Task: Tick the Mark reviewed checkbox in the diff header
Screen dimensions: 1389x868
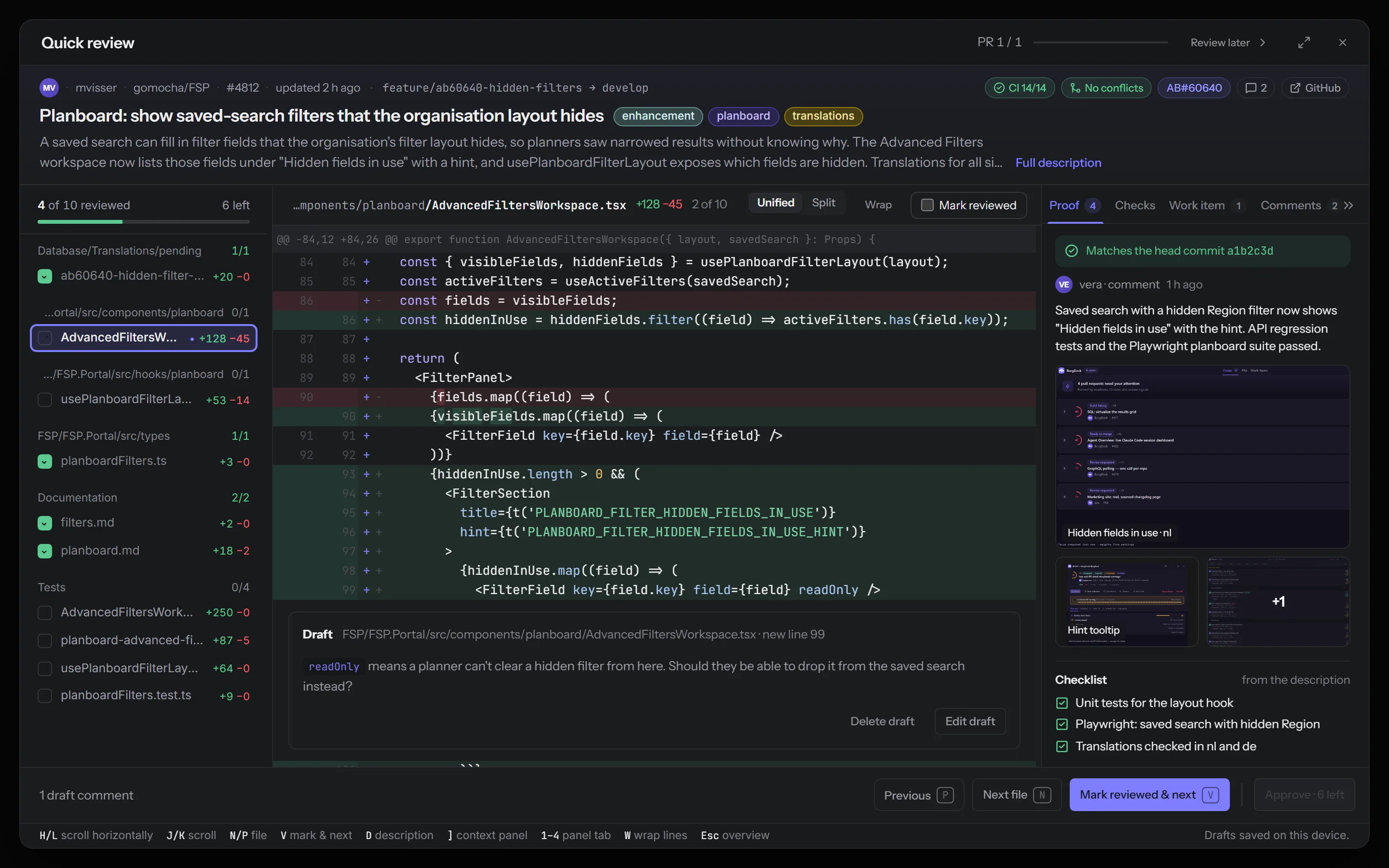Action: click(x=927, y=205)
